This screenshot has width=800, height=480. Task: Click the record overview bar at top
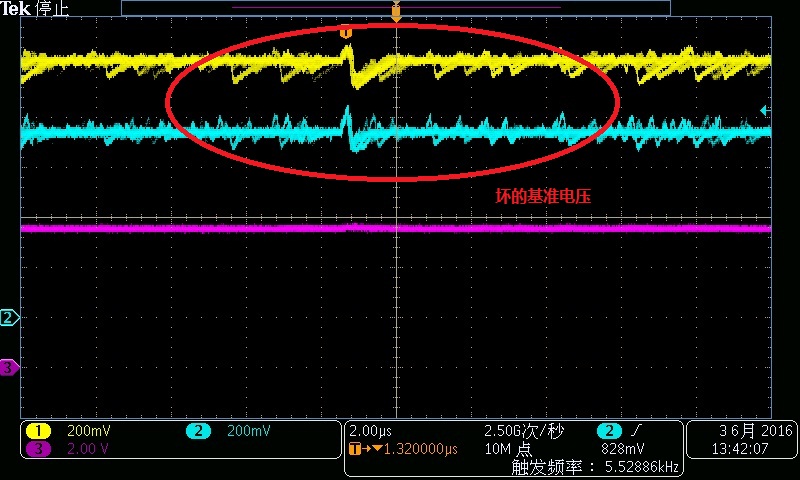[396, 8]
